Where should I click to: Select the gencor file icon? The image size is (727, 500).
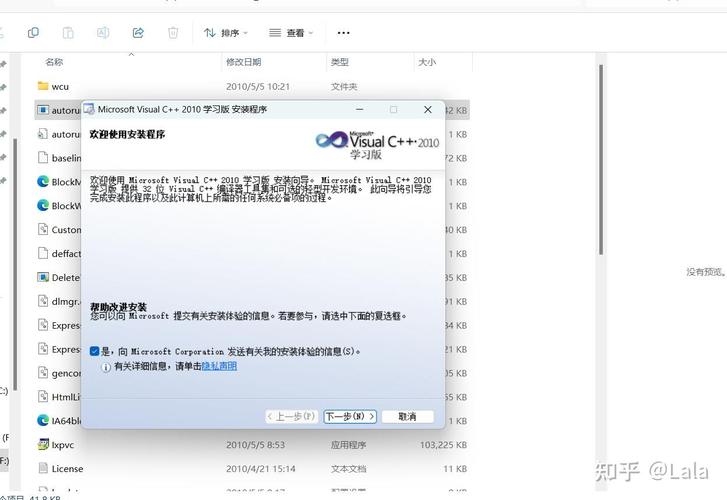click(43, 372)
